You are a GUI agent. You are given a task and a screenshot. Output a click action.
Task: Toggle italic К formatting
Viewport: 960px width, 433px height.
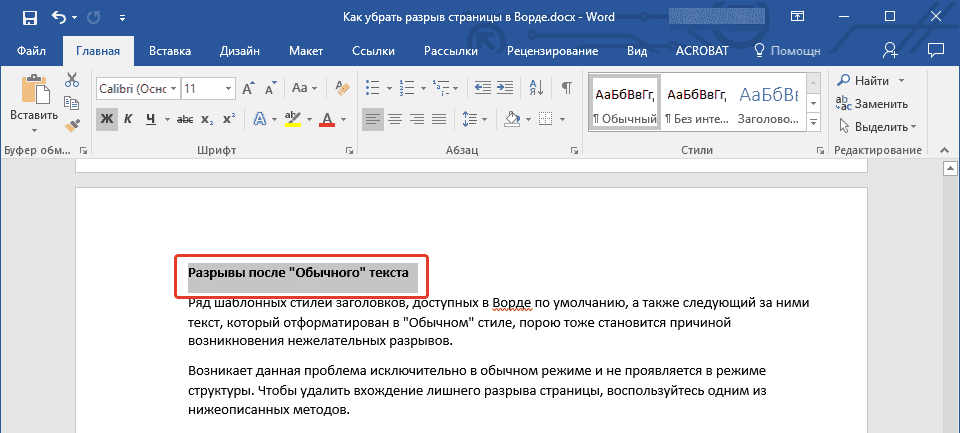128,119
